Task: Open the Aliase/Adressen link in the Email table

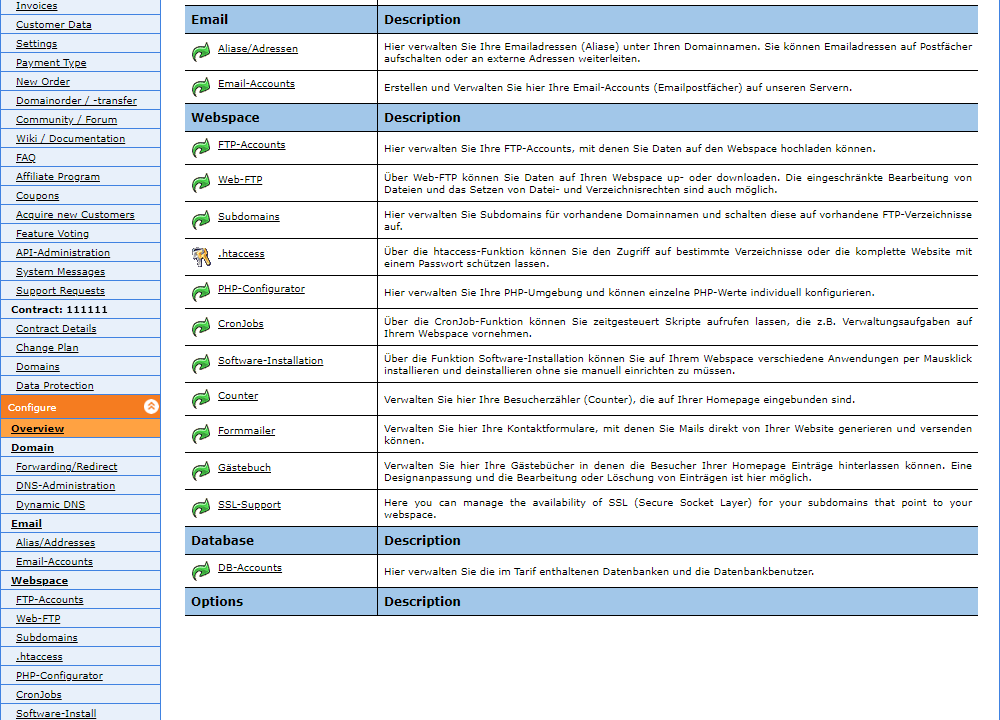Action: click(258, 48)
